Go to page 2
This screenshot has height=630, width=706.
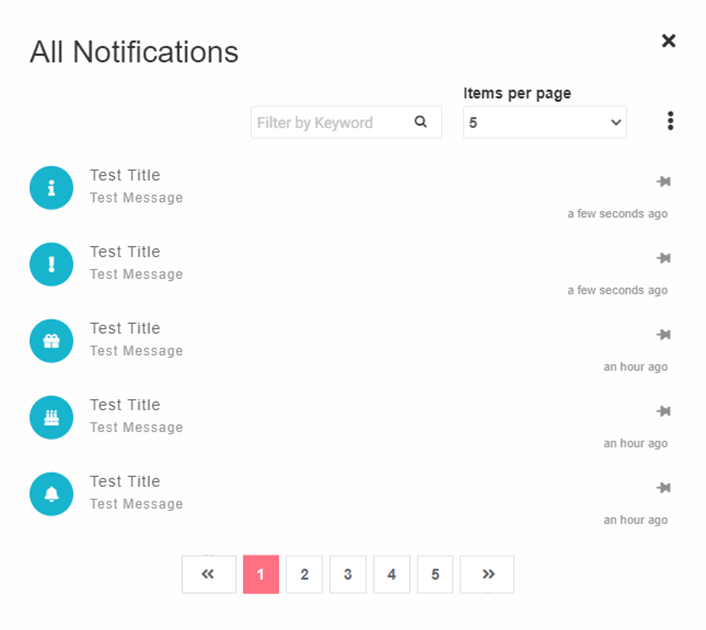pyautogui.click(x=304, y=575)
